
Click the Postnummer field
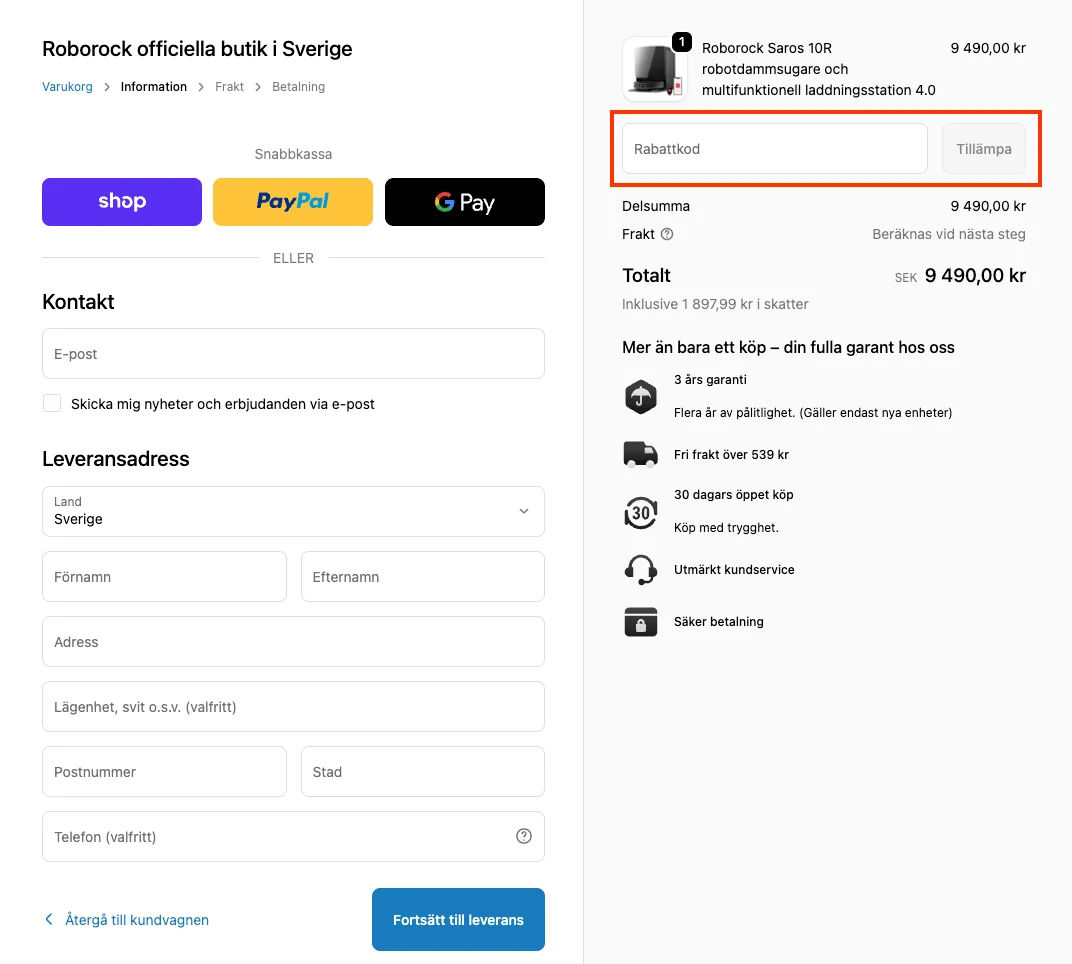click(x=164, y=771)
